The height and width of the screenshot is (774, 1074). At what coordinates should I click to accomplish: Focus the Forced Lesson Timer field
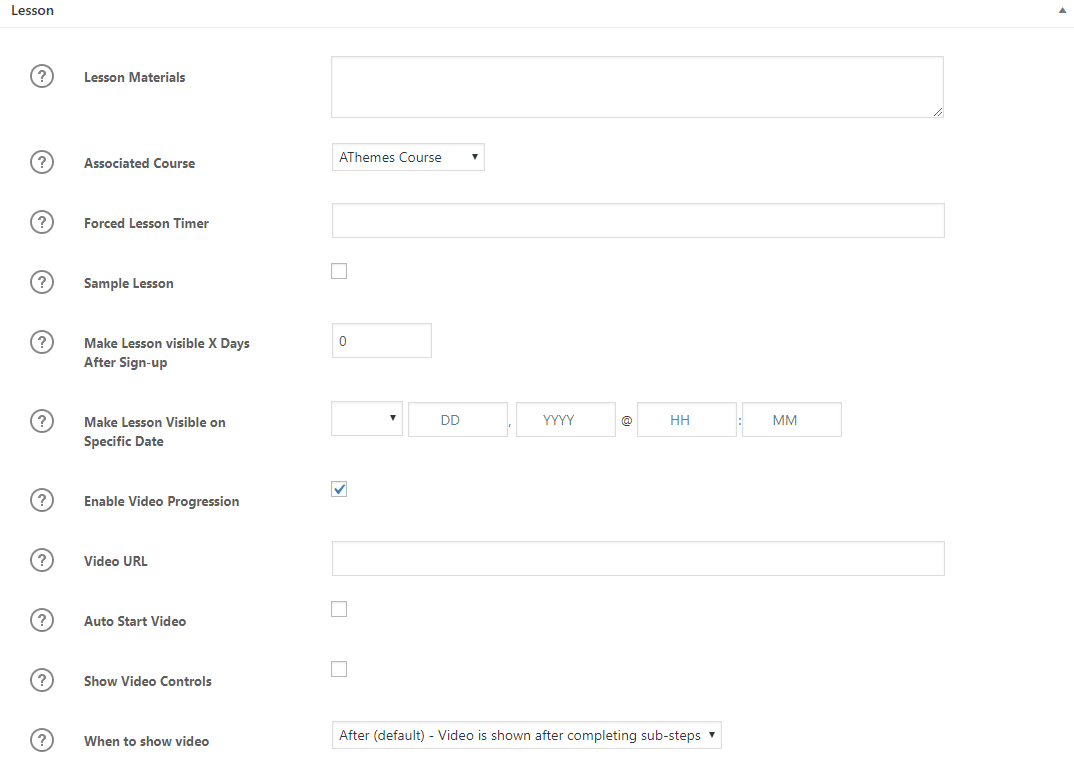(x=637, y=221)
